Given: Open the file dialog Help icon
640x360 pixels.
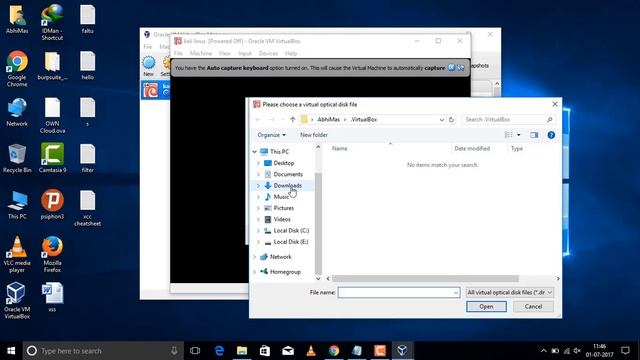Looking at the screenshot, I should (551, 135).
